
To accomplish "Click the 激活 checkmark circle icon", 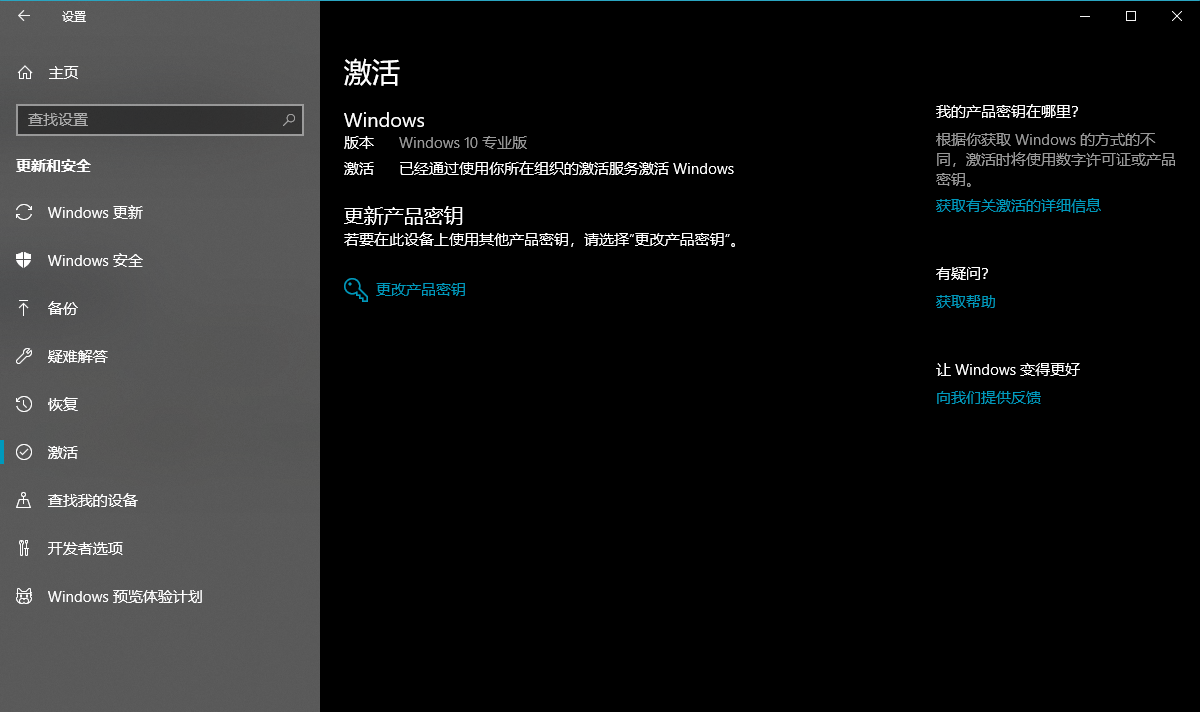I will [25, 452].
